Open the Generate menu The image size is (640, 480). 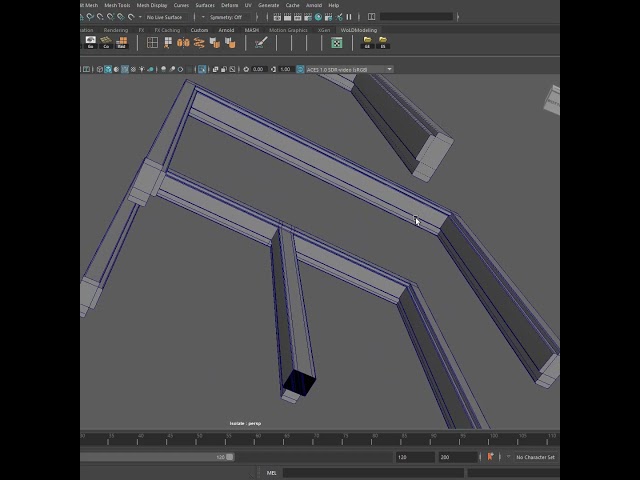[x=269, y=5]
